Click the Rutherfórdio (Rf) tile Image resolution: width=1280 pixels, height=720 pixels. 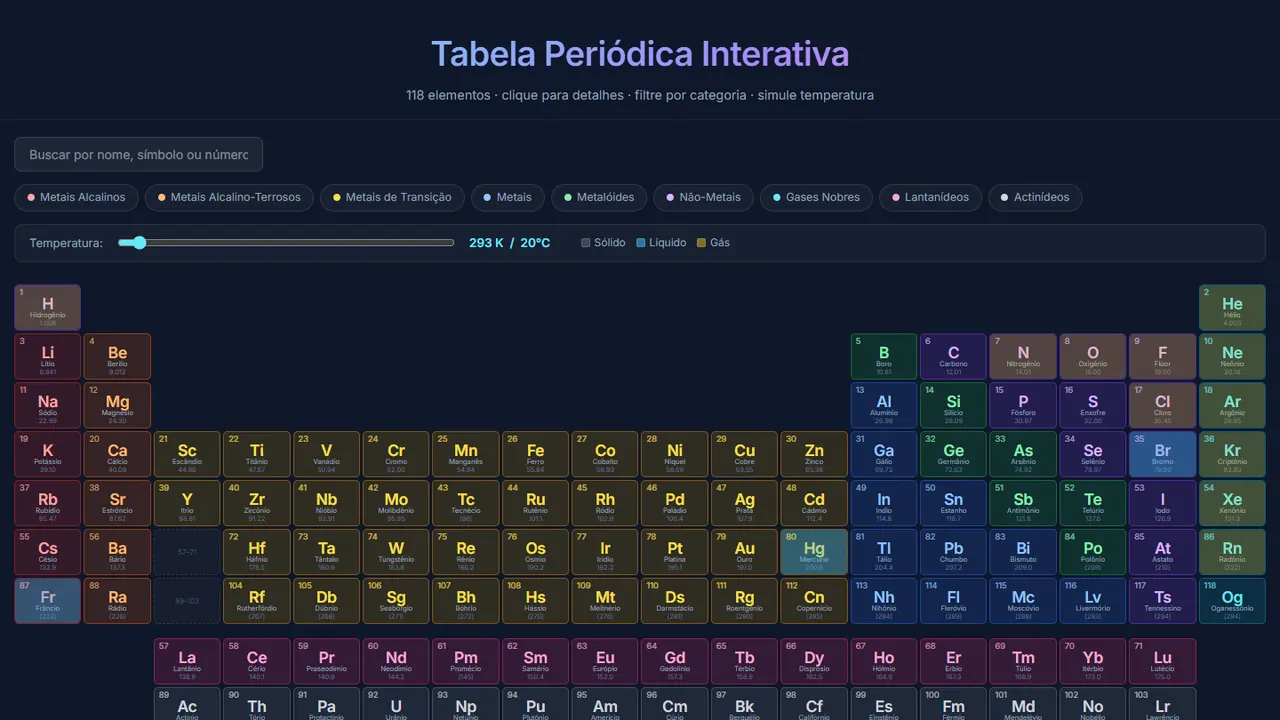[x=257, y=601]
